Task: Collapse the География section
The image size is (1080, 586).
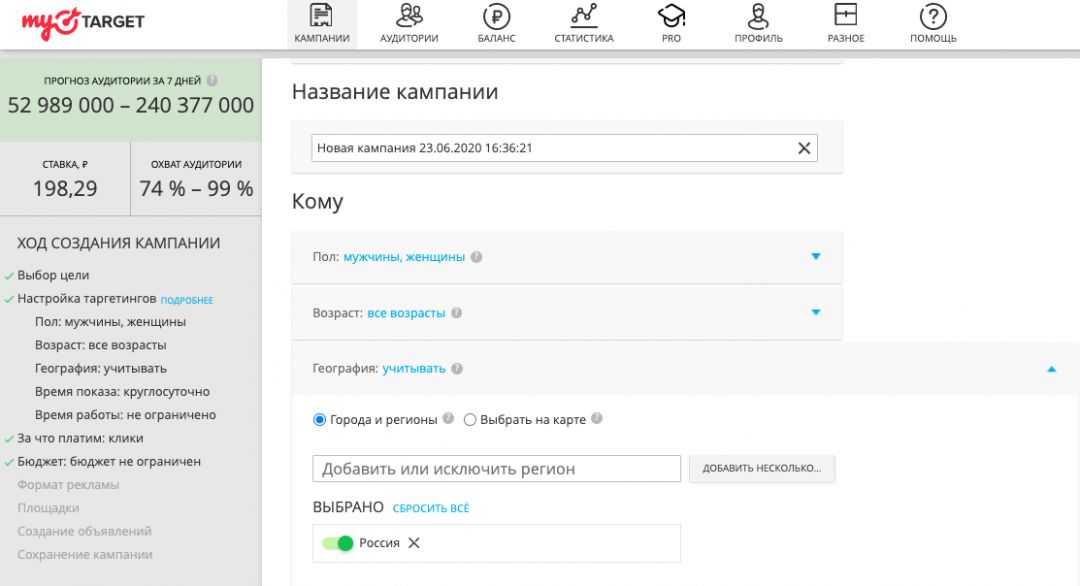Action: [x=1051, y=368]
